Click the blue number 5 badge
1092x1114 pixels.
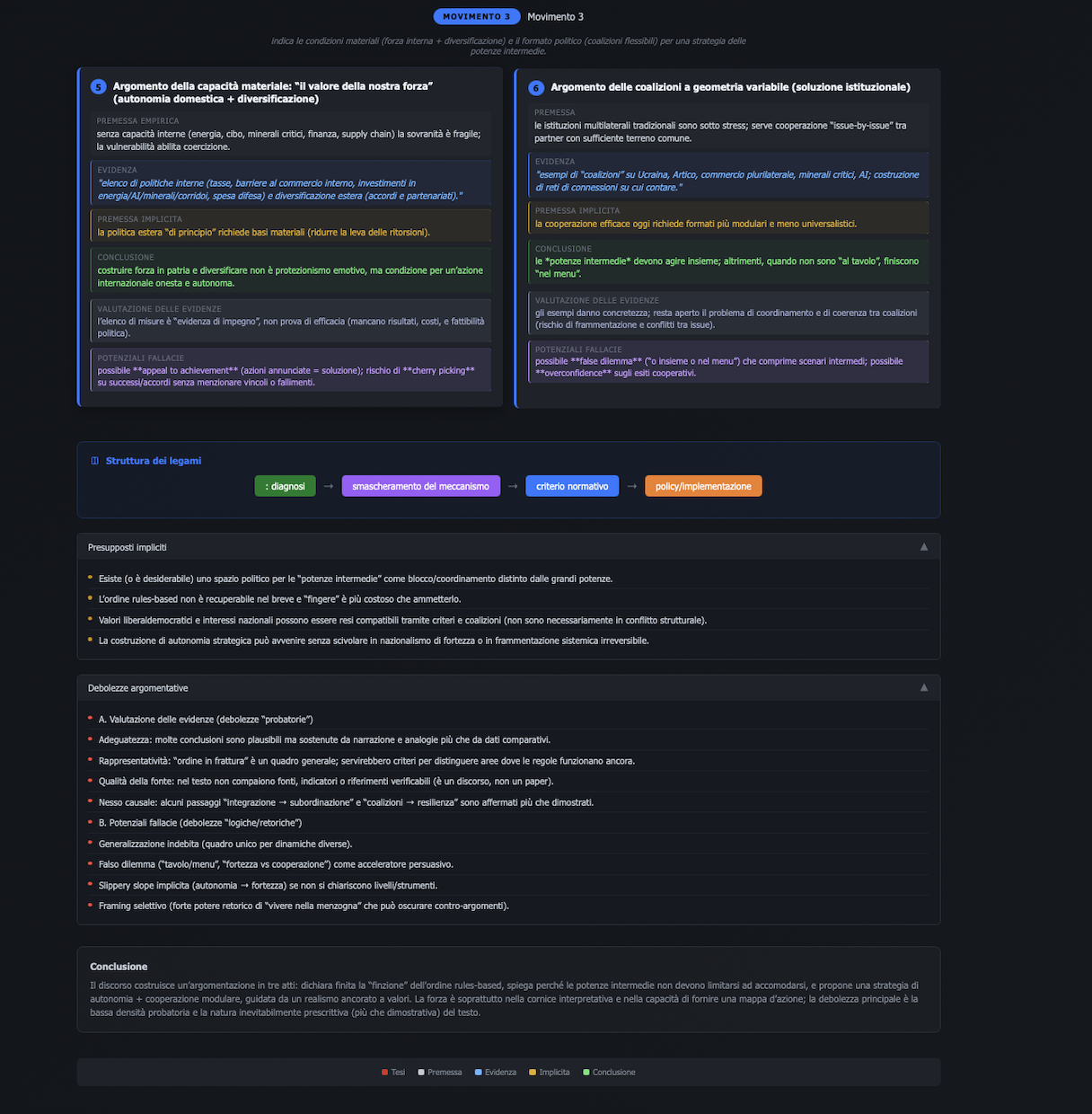(98, 87)
